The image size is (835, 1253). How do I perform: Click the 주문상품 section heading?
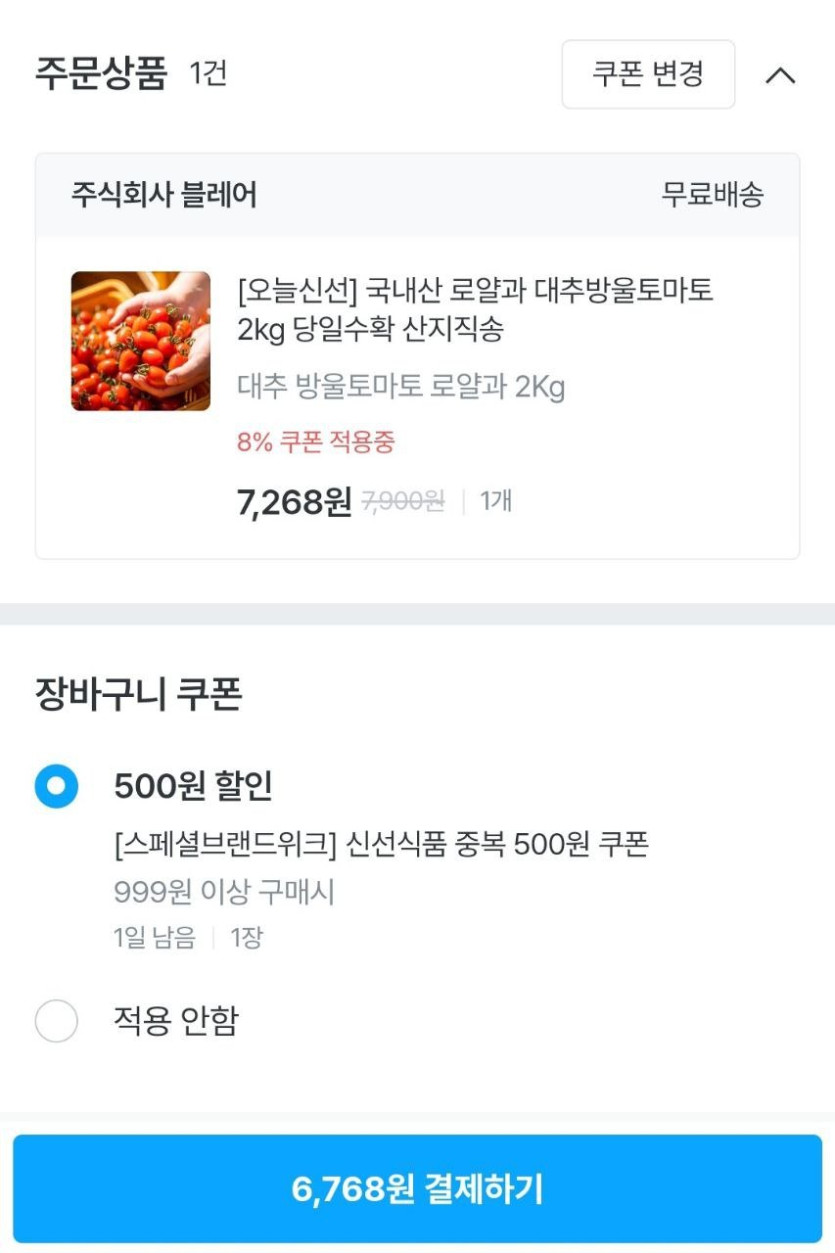click(101, 75)
